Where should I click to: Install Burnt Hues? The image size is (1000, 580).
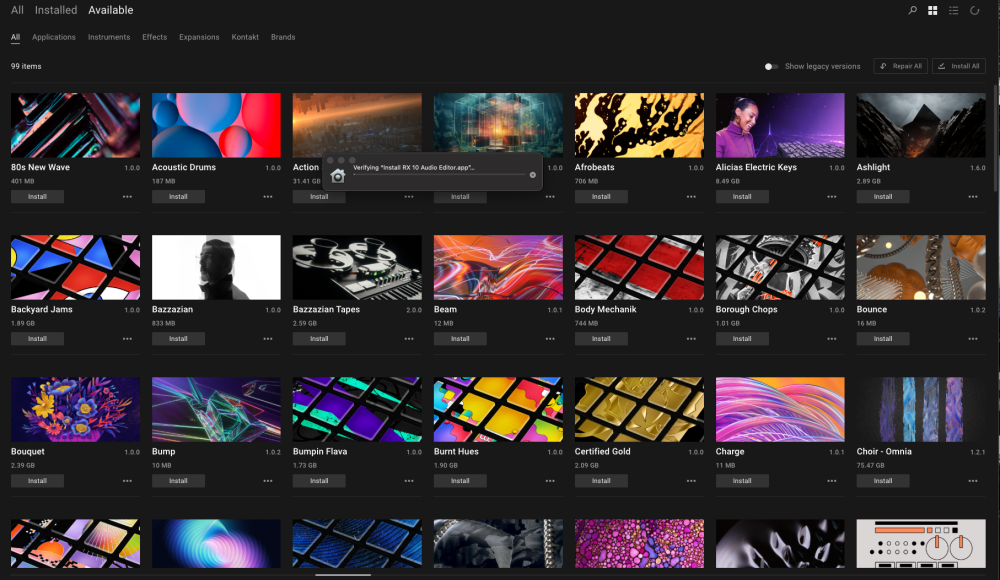[460, 481]
